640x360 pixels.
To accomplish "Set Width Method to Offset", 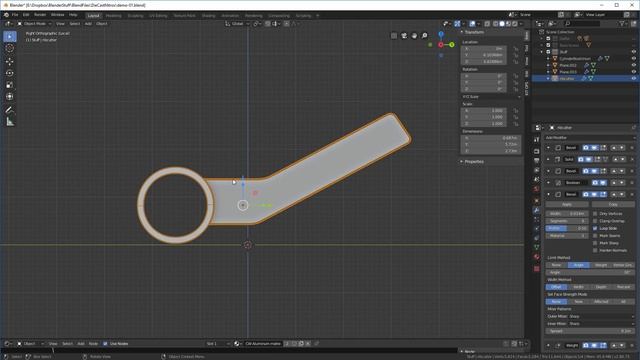I will pyautogui.click(x=556, y=287).
